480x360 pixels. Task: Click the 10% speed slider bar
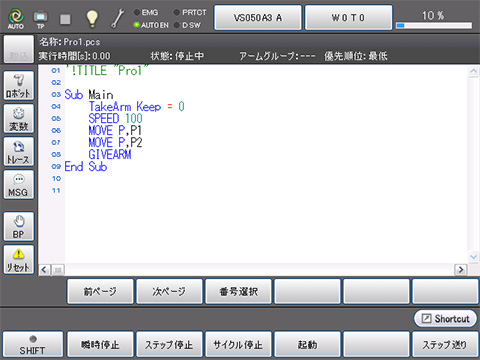(x=434, y=25)
